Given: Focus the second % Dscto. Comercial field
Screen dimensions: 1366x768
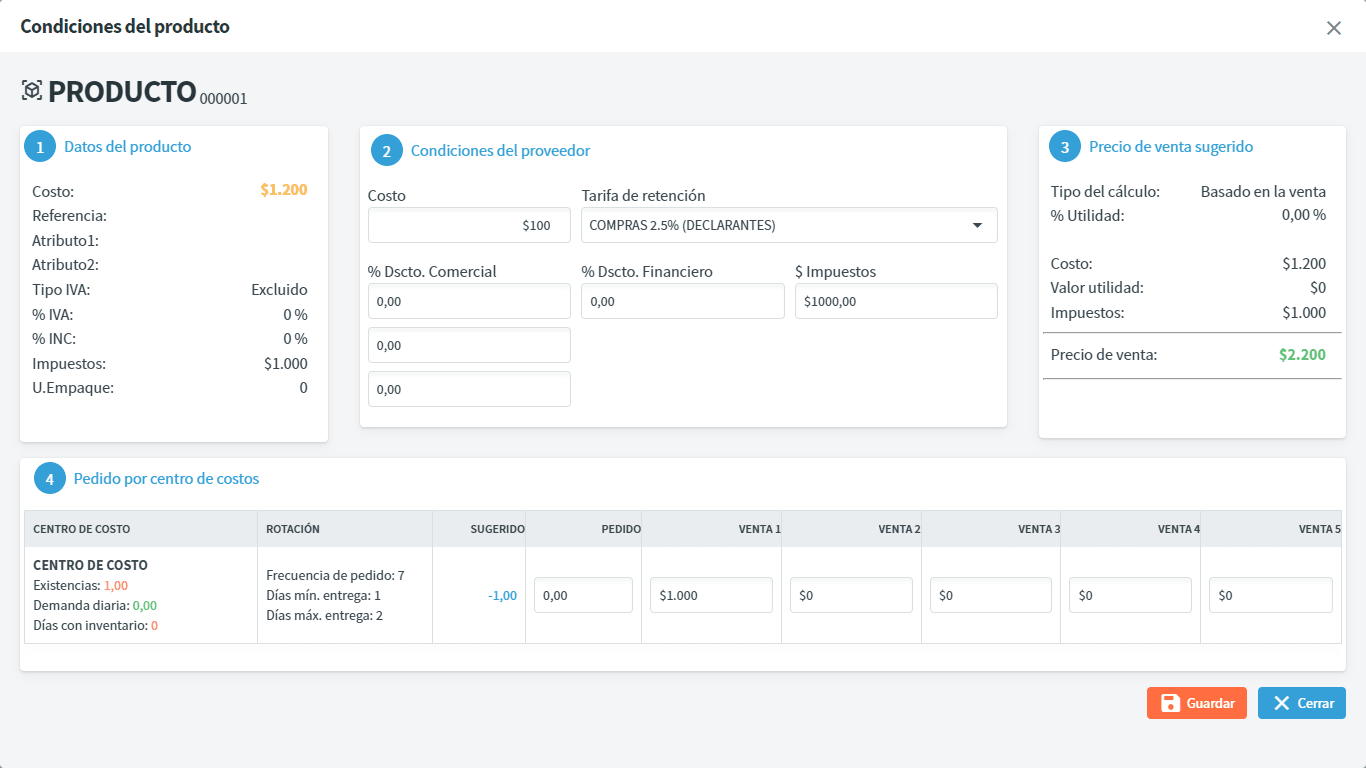Looking at the screenshot, I should coord(469,345).
